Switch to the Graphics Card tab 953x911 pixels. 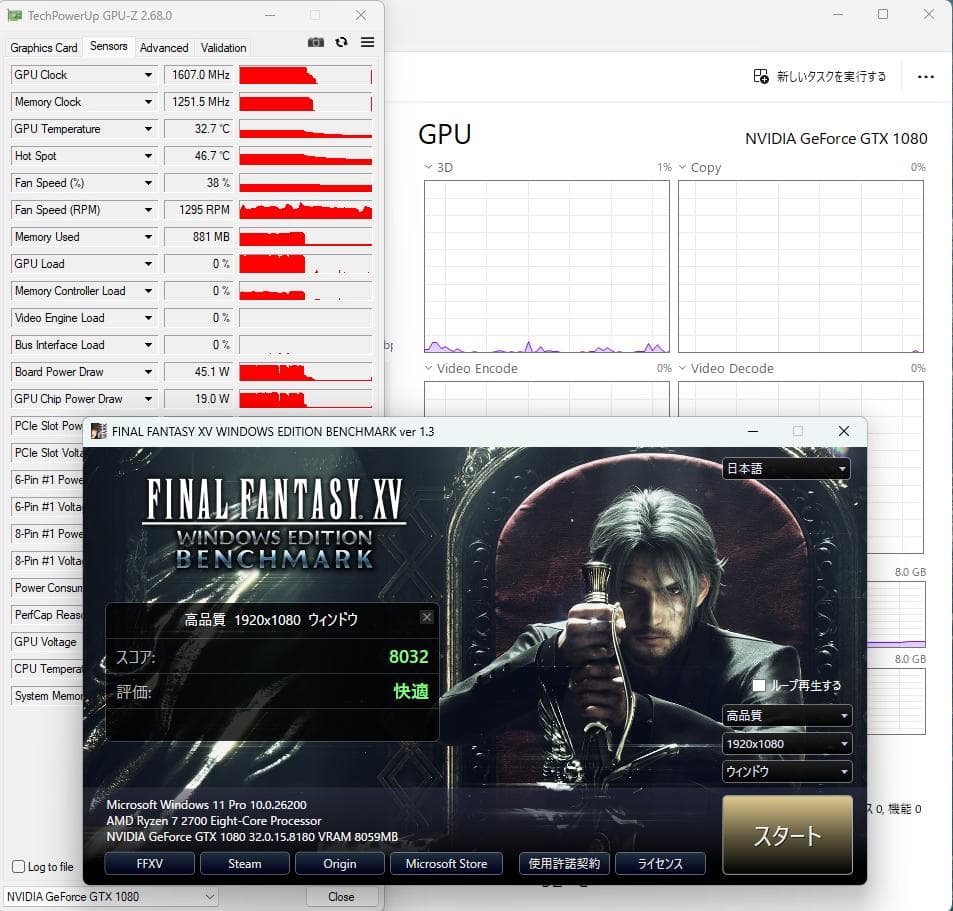(x=44, y=47)
